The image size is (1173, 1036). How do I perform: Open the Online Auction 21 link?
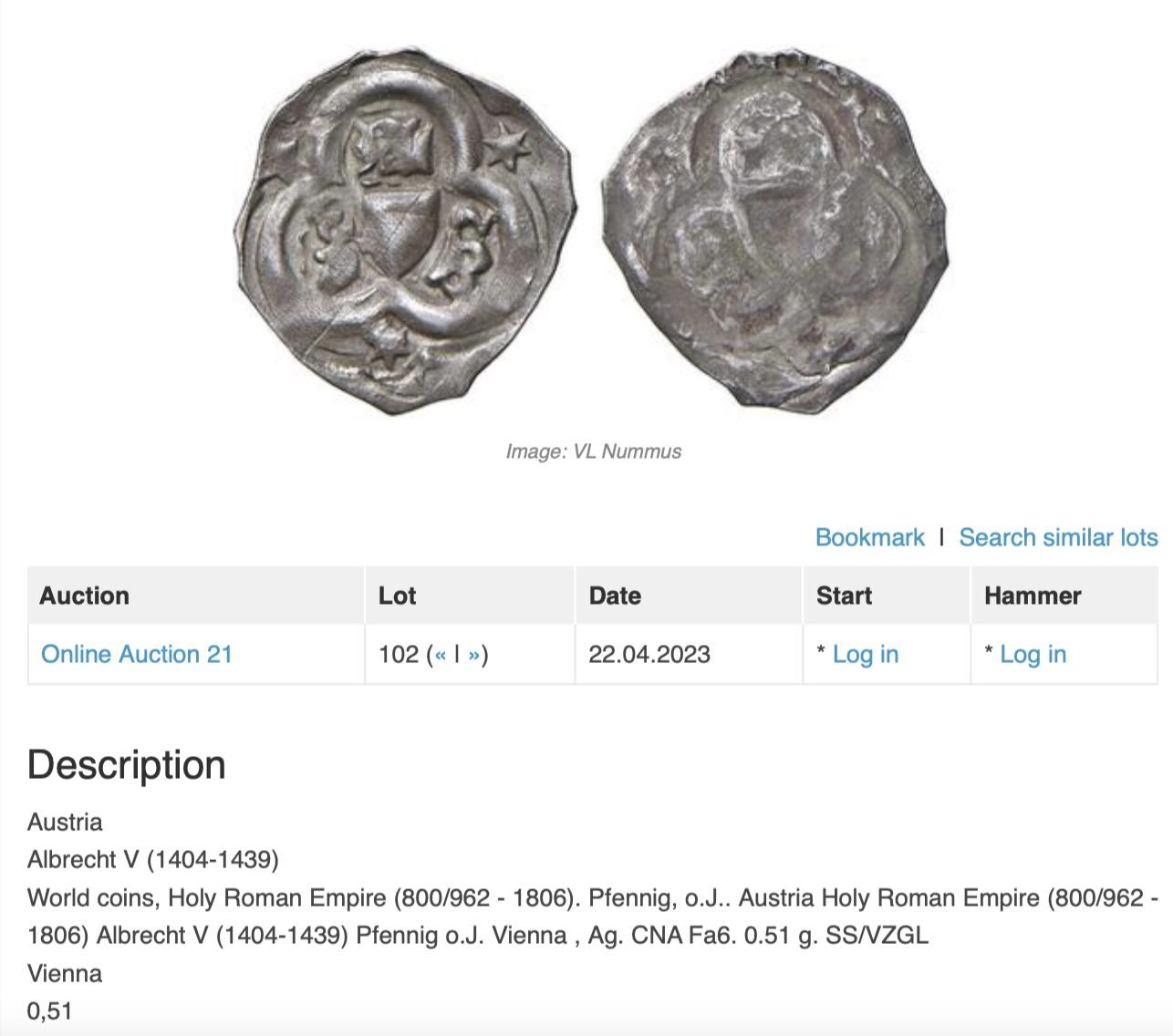point(137,654)
